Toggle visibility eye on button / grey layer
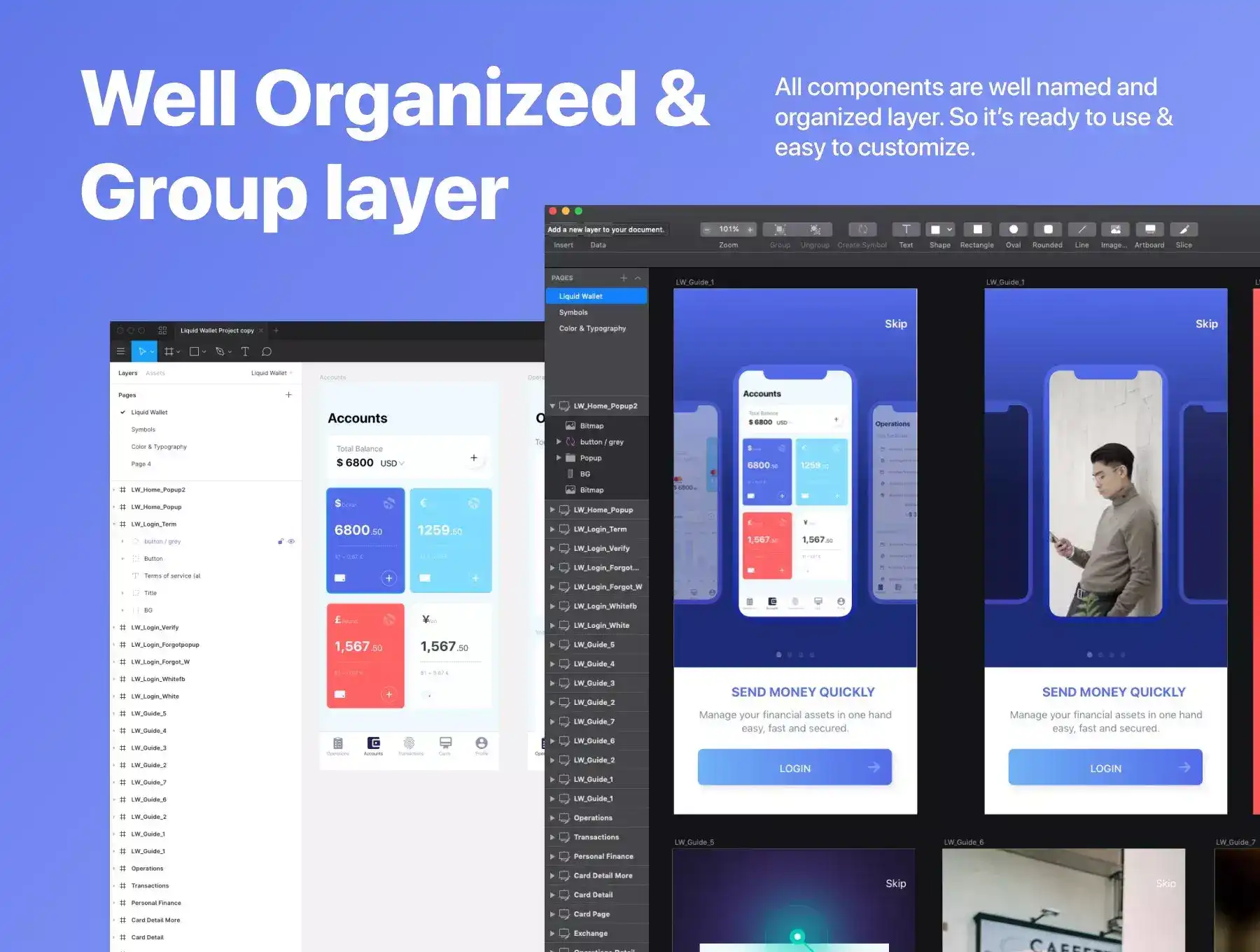This screenshot has height=952, width=1260. point(291,541)
